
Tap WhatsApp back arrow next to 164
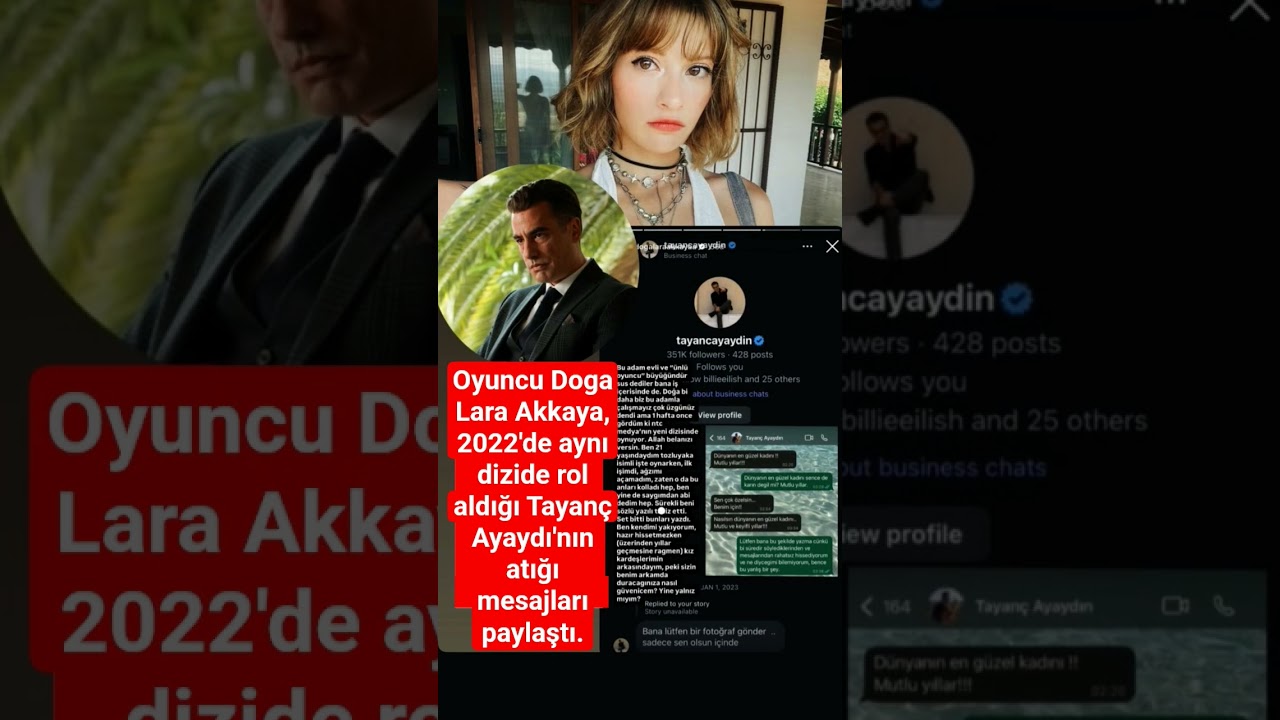[x=713, y=438]
